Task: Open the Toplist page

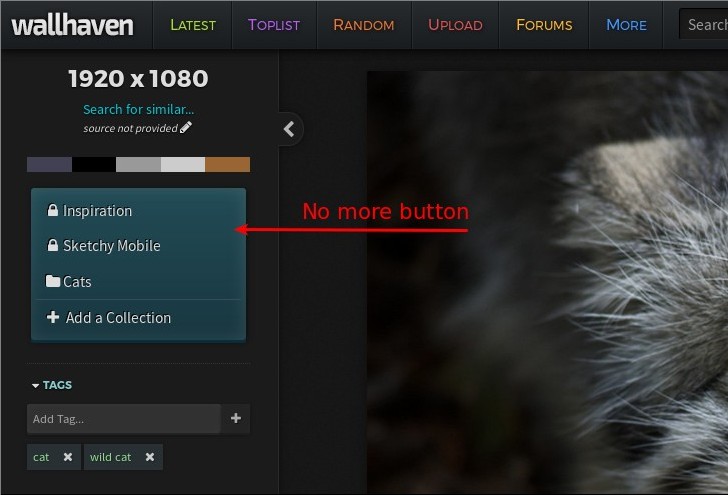Action: pyautogui.click(x=274, y=25)
